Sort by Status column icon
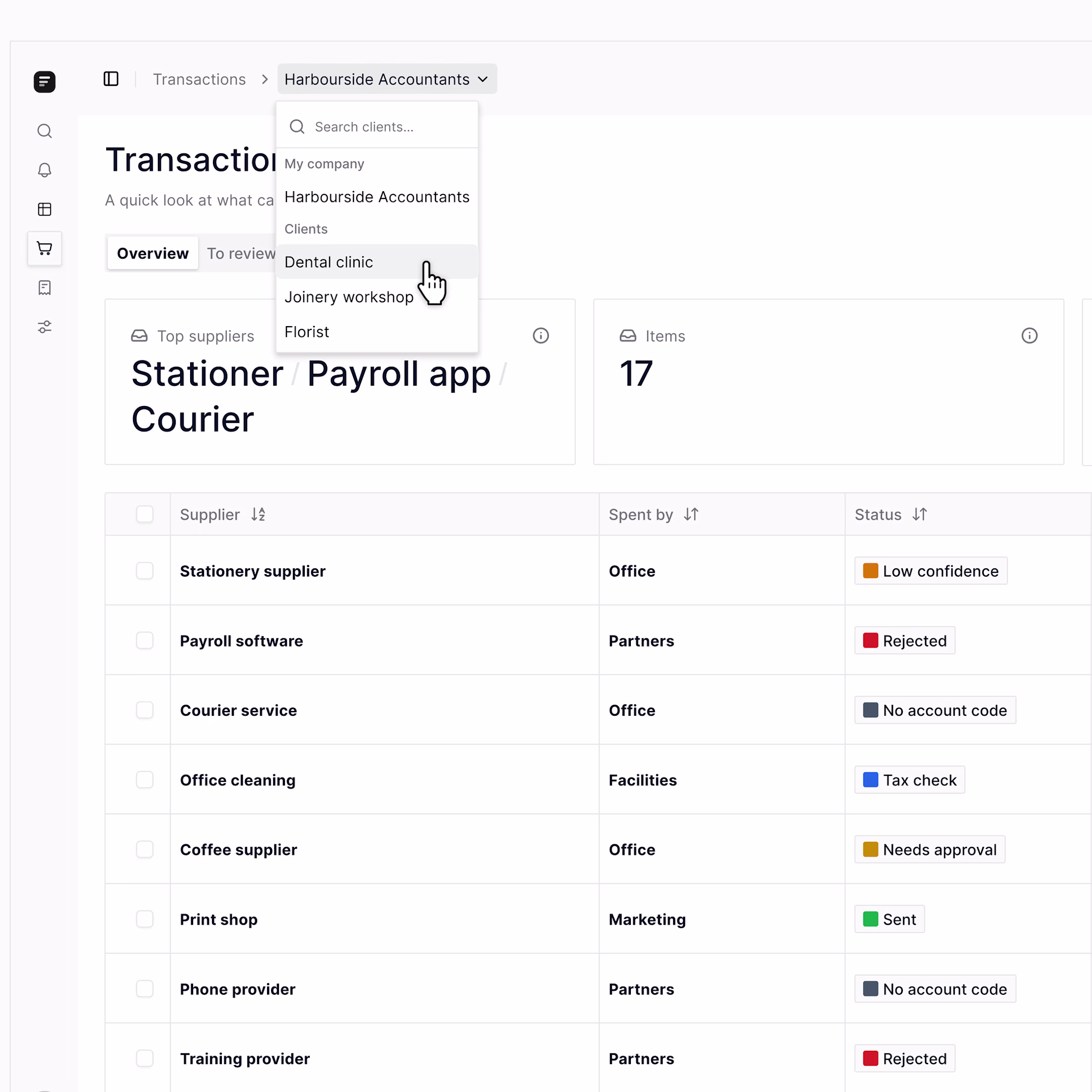Image resolution: width=1092 pixels, height=1092 pixels. pos(920,514)
